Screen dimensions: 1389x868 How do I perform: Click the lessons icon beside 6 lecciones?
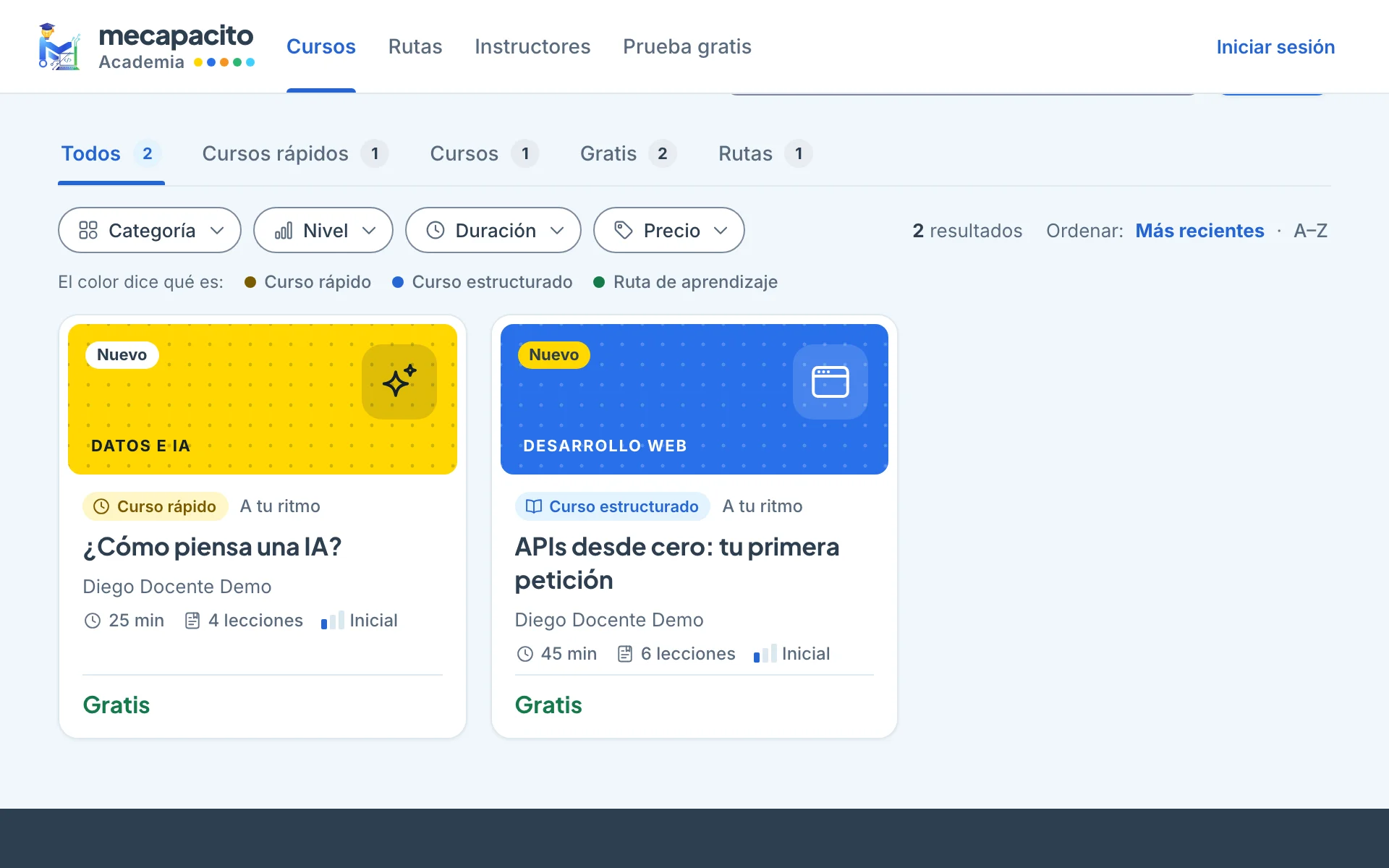(625, 654)
